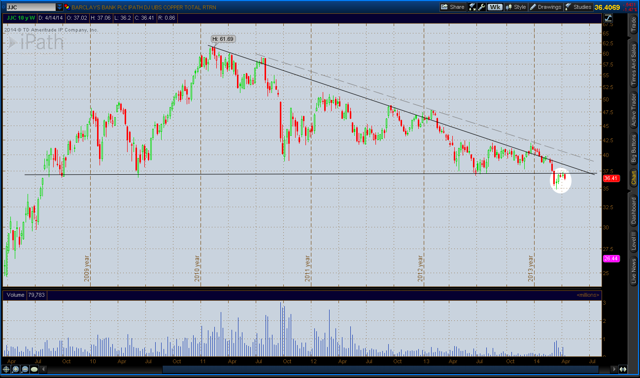
Task: Switch to the Dashboard side tab
Action: (x=633, y=211)
